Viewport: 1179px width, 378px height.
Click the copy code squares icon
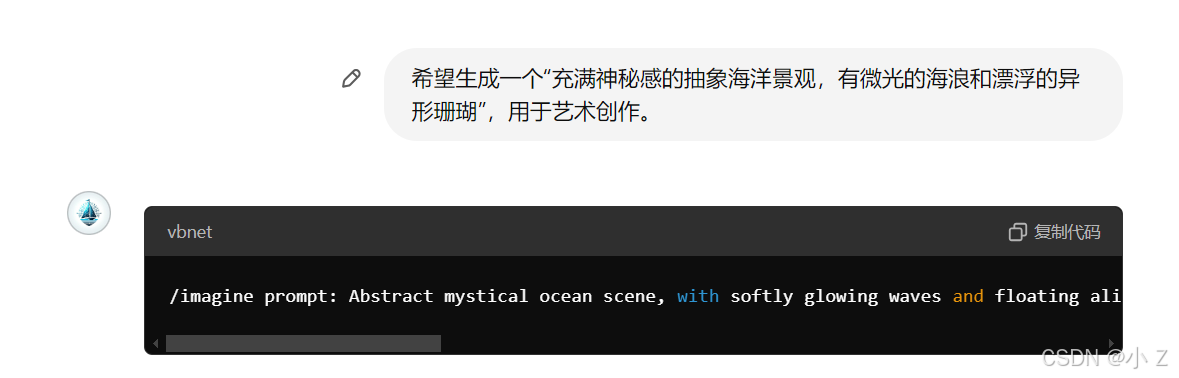click(x=1017, y=232)
